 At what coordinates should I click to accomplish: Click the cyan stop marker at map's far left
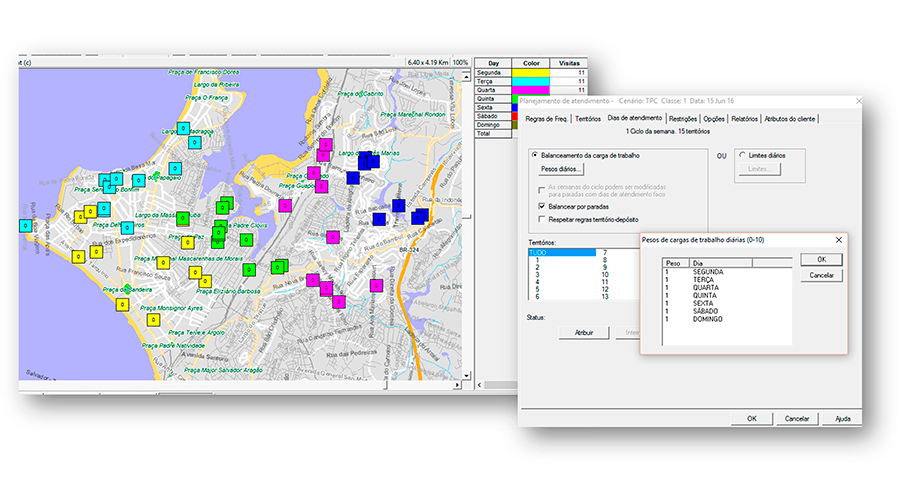[x=26, y=226]
